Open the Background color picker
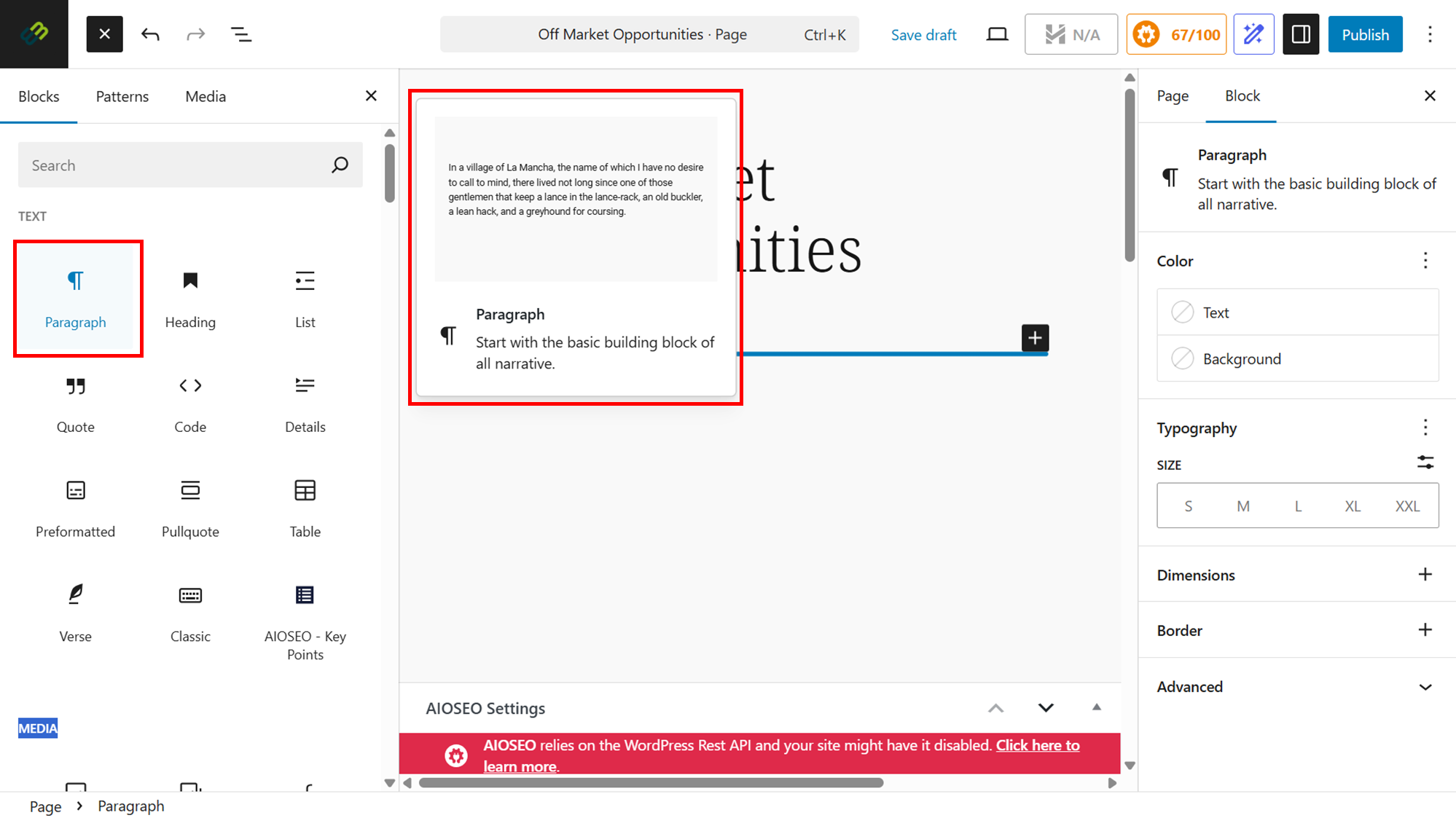The height and width of the screenshot is (818, 1456). 1297,358
